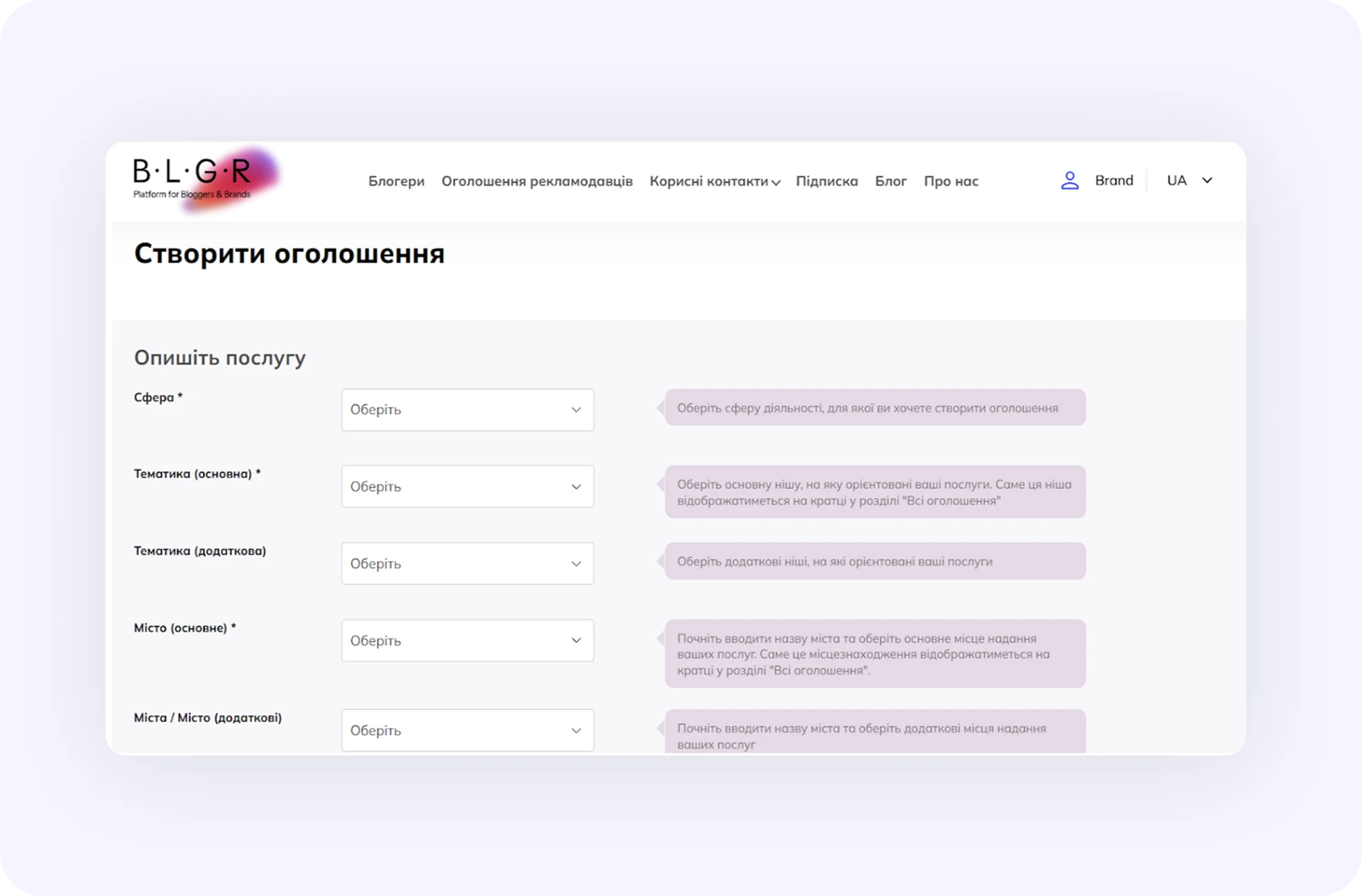Click the user profile icon
The image size is (1362, 896).
pos(1069,181)
